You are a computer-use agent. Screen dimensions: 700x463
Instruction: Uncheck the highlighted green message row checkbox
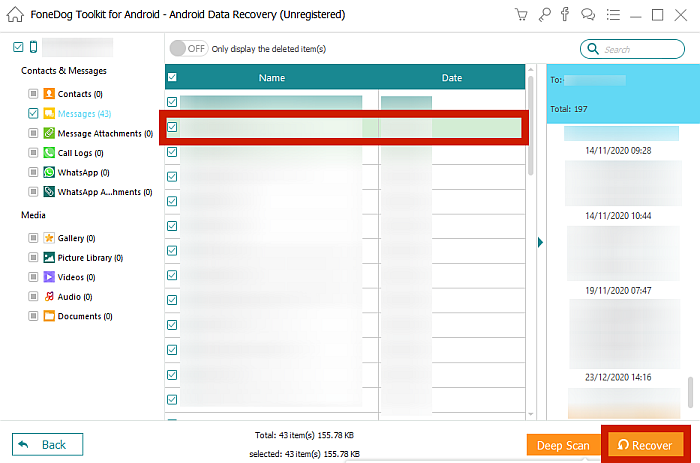click(172, 127)
